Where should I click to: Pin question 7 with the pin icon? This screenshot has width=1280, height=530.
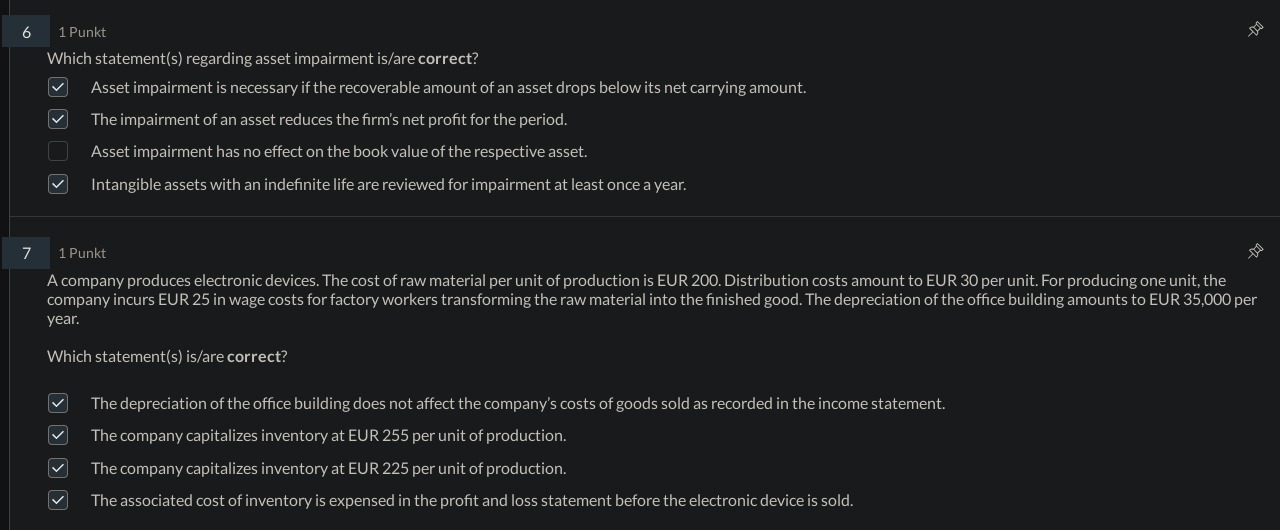click(x=1255, y=251)
